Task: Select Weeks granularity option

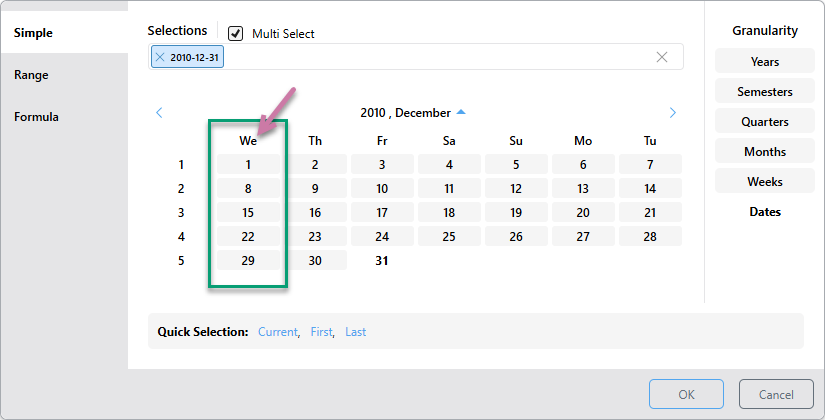Action: tap(764, 182)
